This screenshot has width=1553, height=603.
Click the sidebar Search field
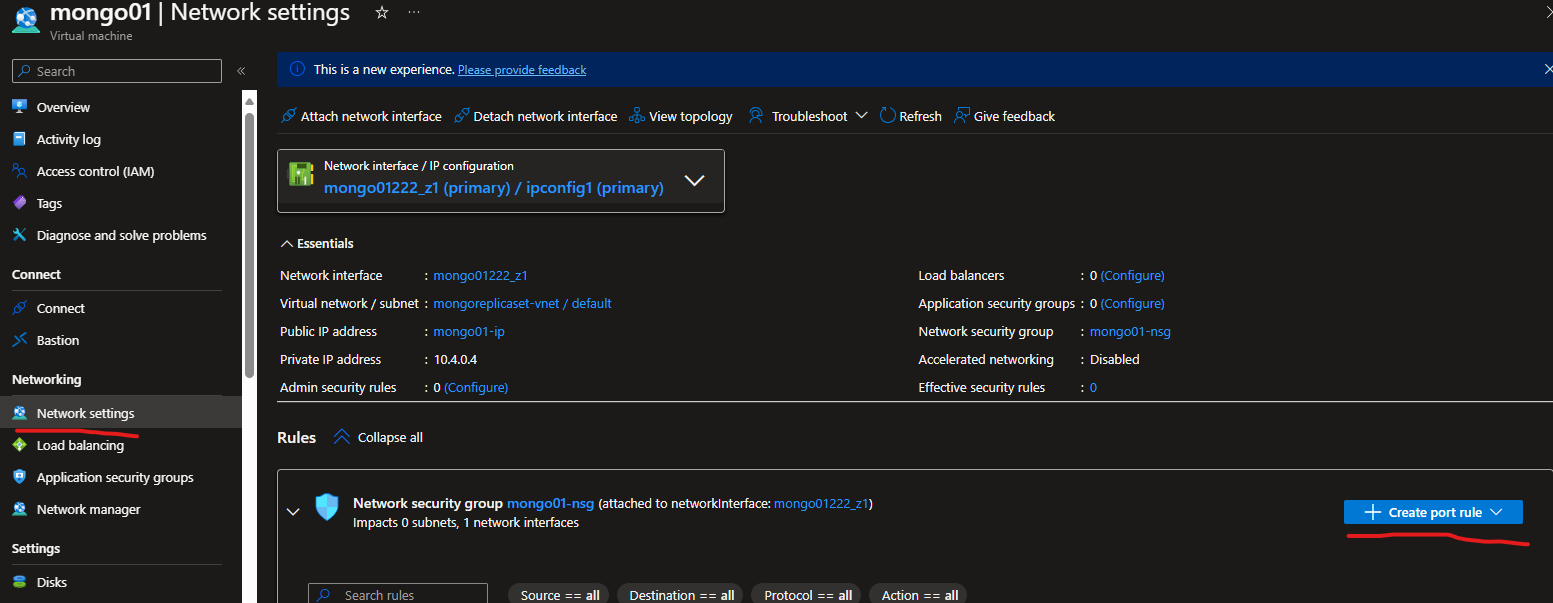tap(117, 71)
